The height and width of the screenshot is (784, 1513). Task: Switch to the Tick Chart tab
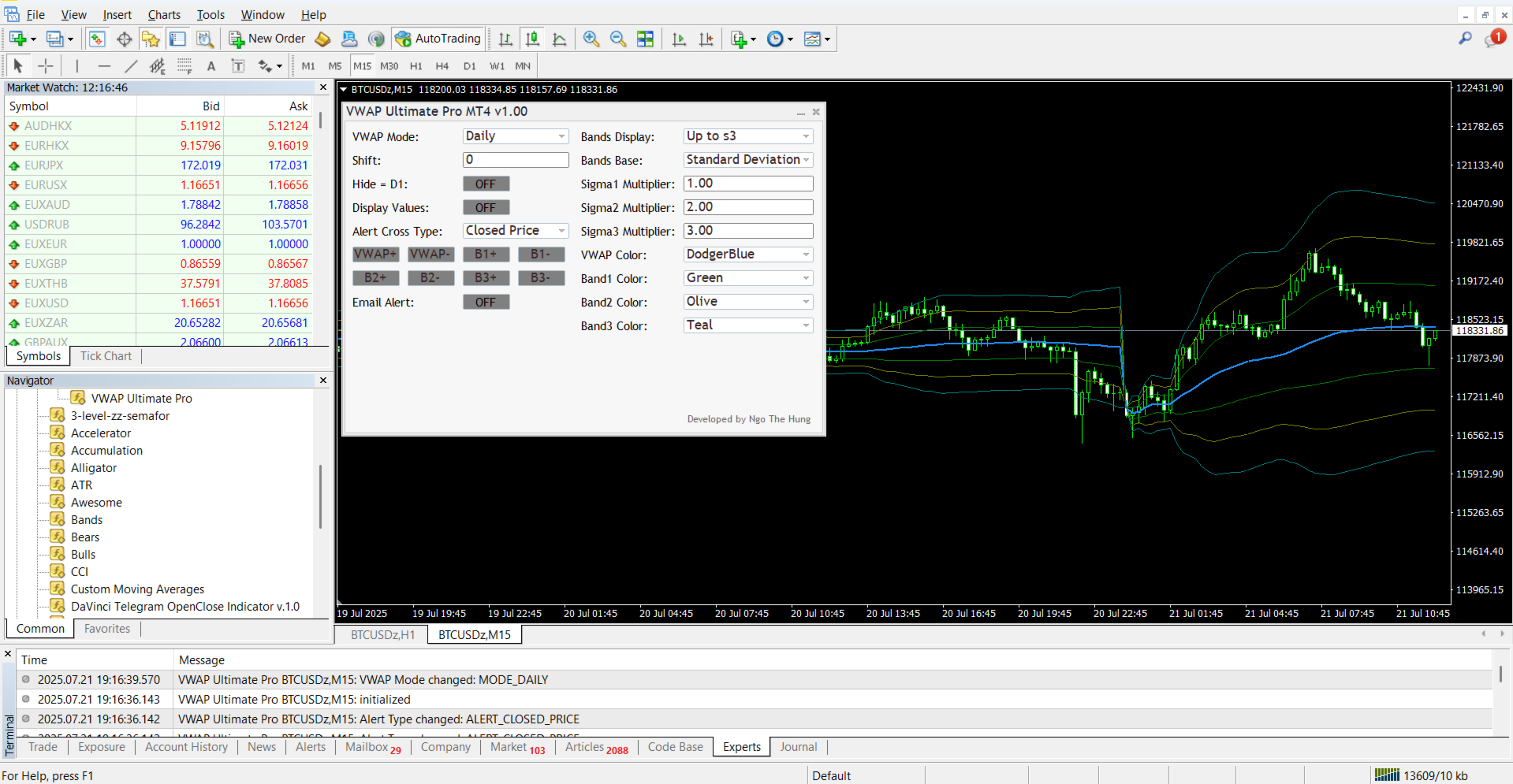[106, 356]
